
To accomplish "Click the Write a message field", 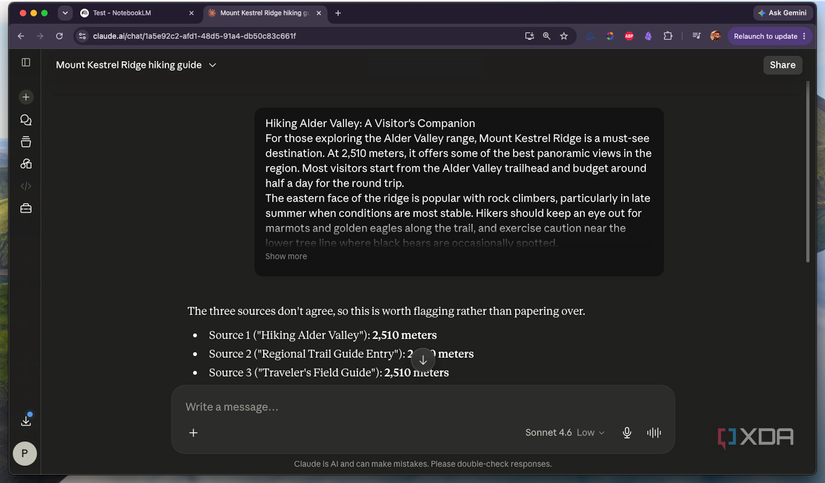I will coord(422,407).
